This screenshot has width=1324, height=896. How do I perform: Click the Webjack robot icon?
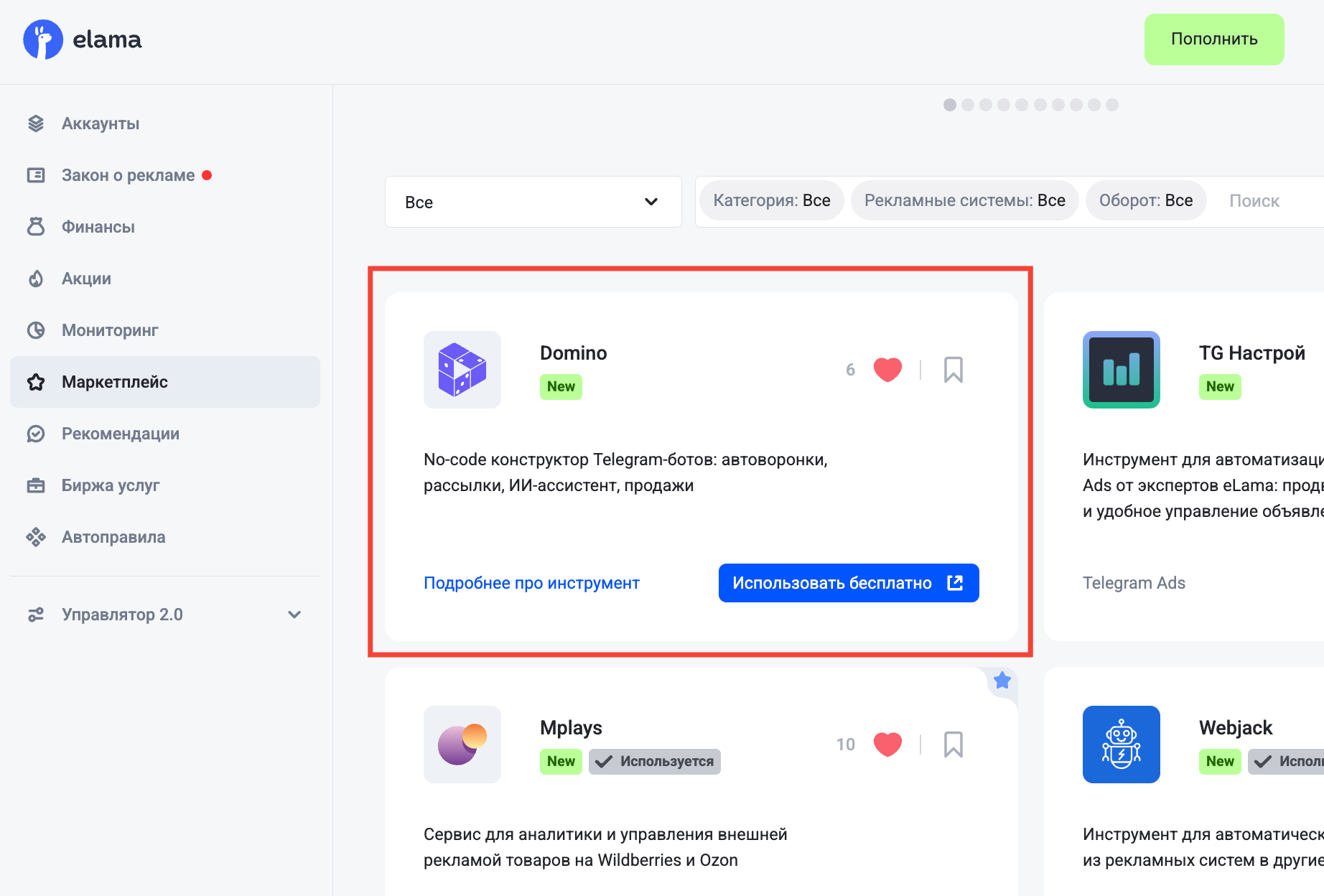coord(1121,745)
